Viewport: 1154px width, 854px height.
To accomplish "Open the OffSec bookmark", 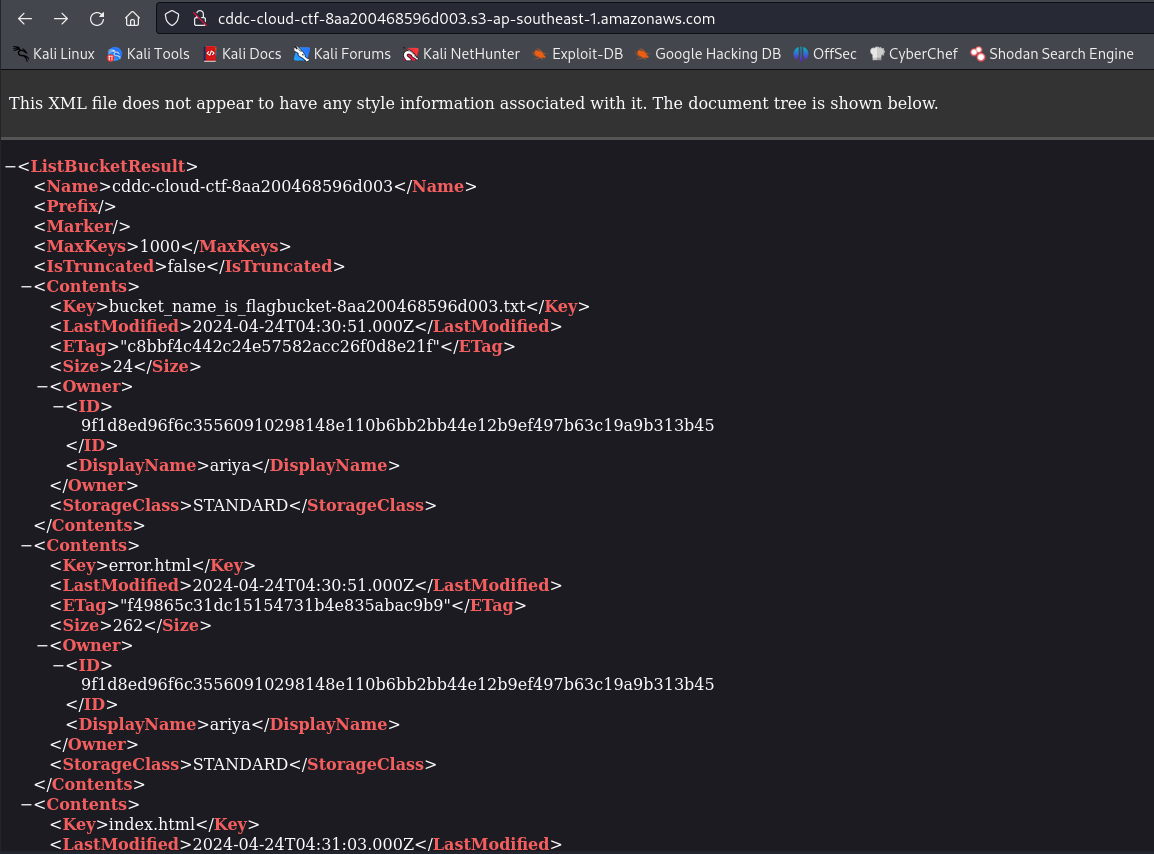I will 824,54.
